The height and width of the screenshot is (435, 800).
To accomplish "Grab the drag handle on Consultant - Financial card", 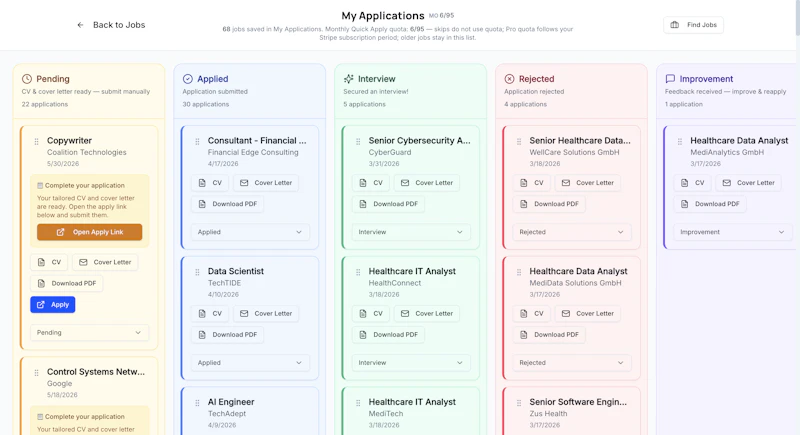I will tap(197, 141).
